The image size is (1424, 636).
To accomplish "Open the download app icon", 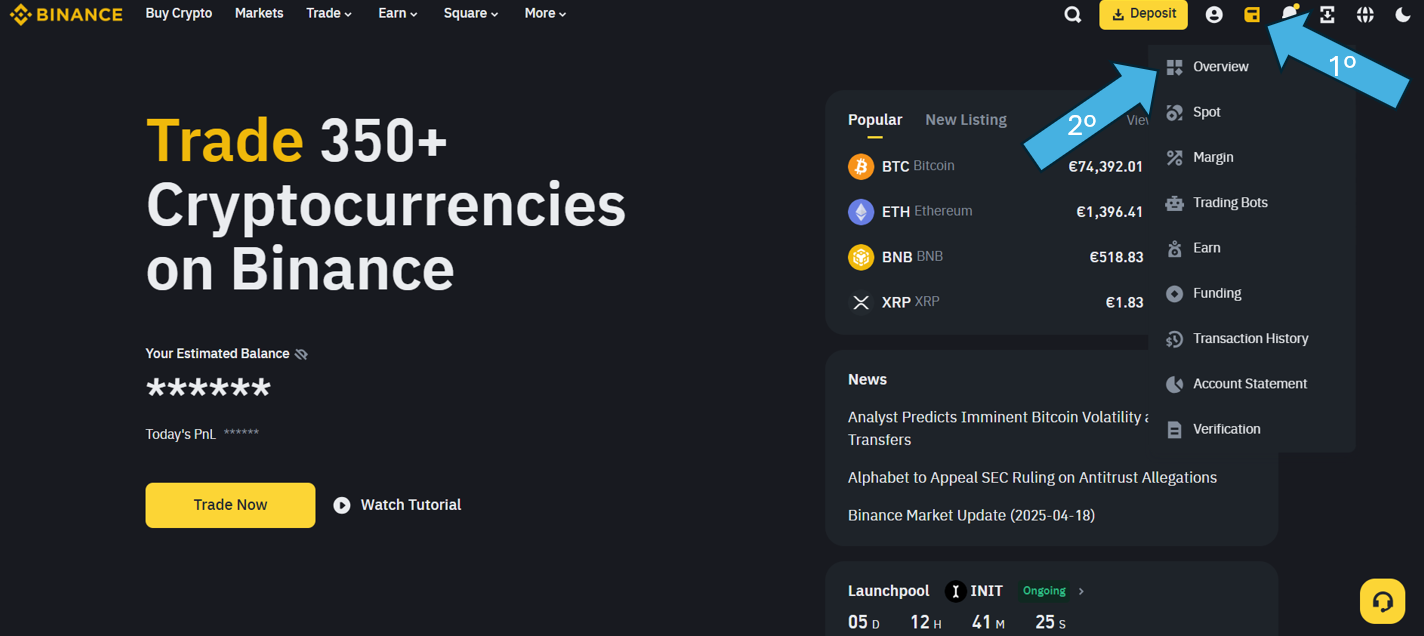I will pos(1327,15).
